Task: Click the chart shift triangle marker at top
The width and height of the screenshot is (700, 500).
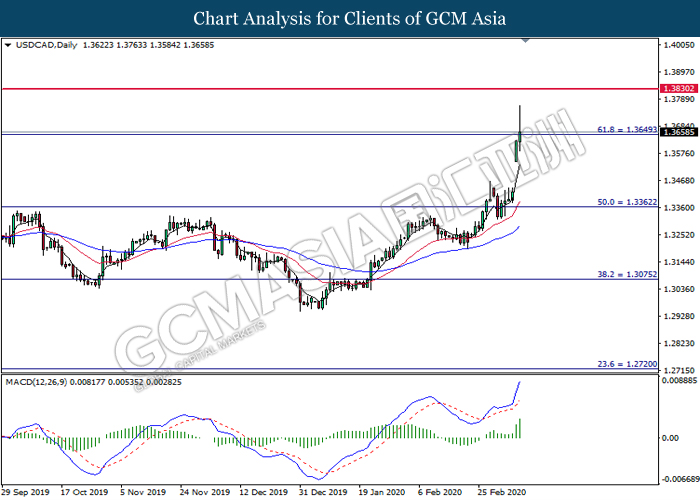Action: tap(525, 40)
